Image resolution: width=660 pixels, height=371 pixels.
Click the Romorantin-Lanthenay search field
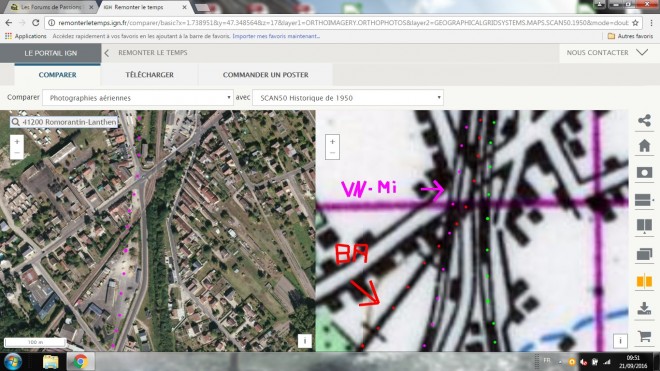tap(64, 122)
